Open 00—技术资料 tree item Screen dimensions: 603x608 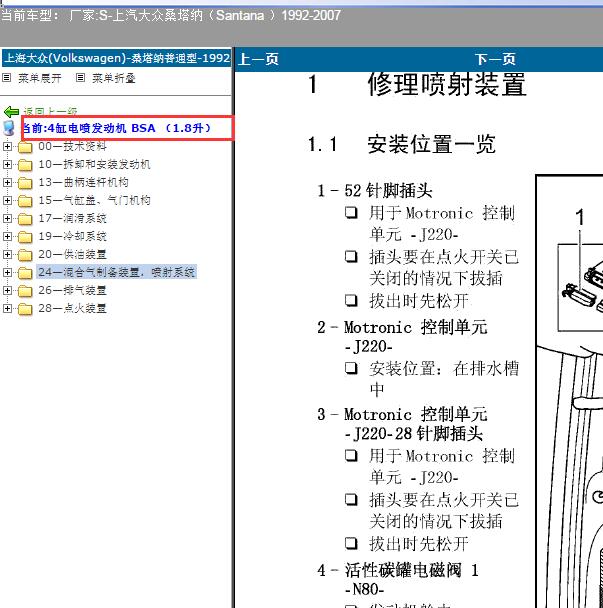tap(72, 146)
